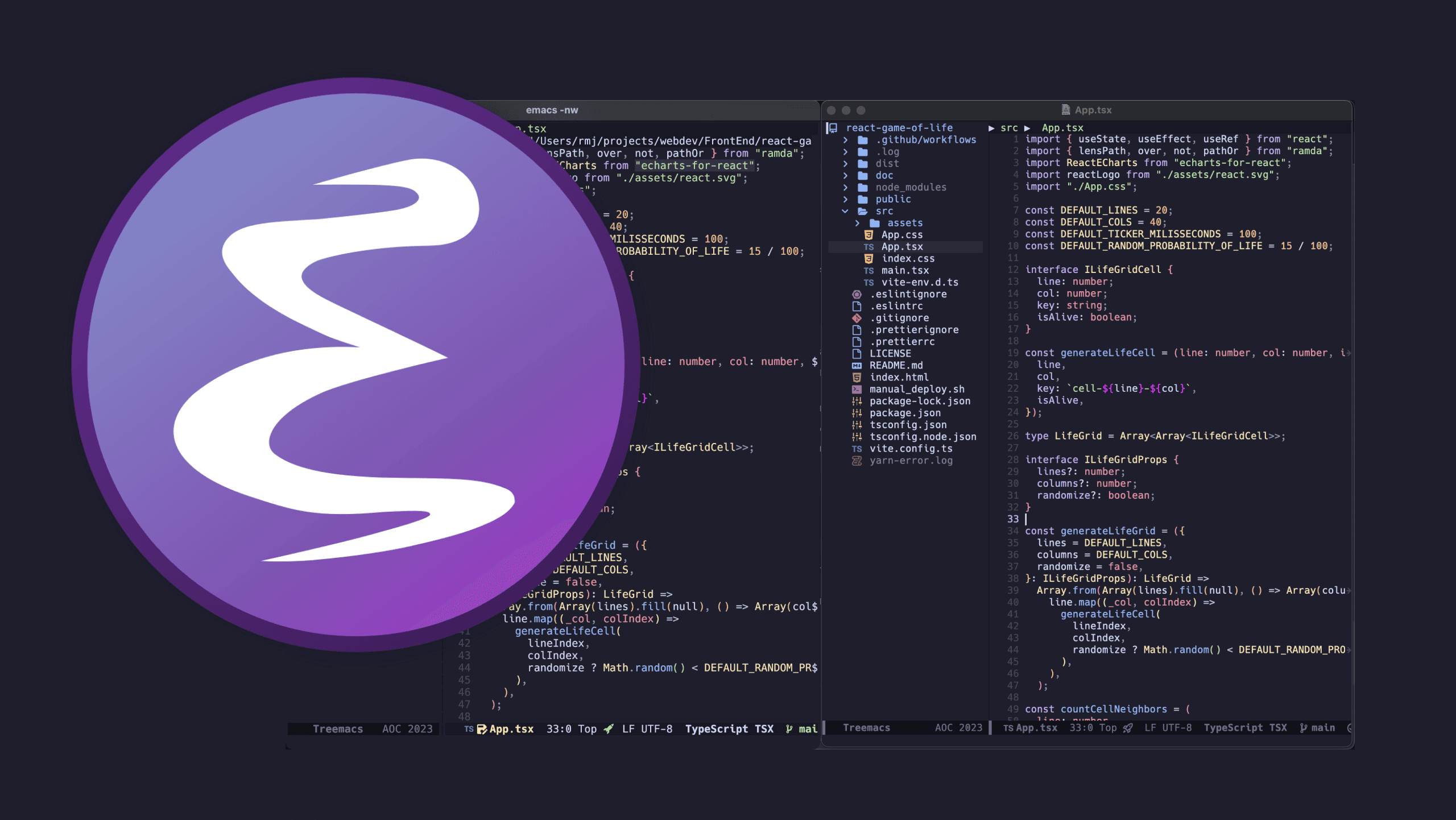
Task: Click the open folder icon beside src in the tree
Action: (x=863, y=211)
